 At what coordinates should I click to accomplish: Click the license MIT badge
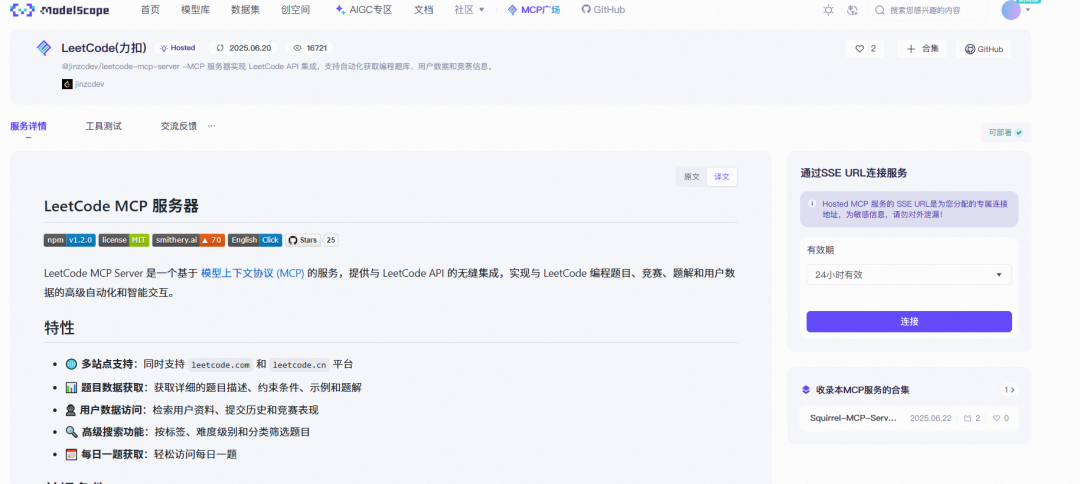click(x=124, y=240)
